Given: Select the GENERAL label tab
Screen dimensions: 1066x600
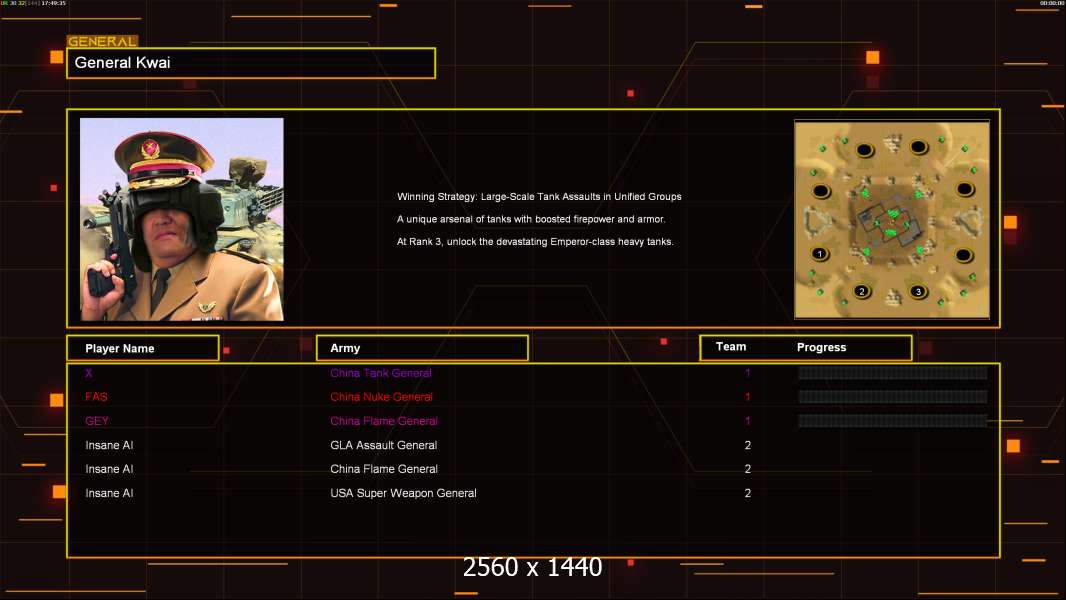Looking at the screenshot, I should (102, 42).
